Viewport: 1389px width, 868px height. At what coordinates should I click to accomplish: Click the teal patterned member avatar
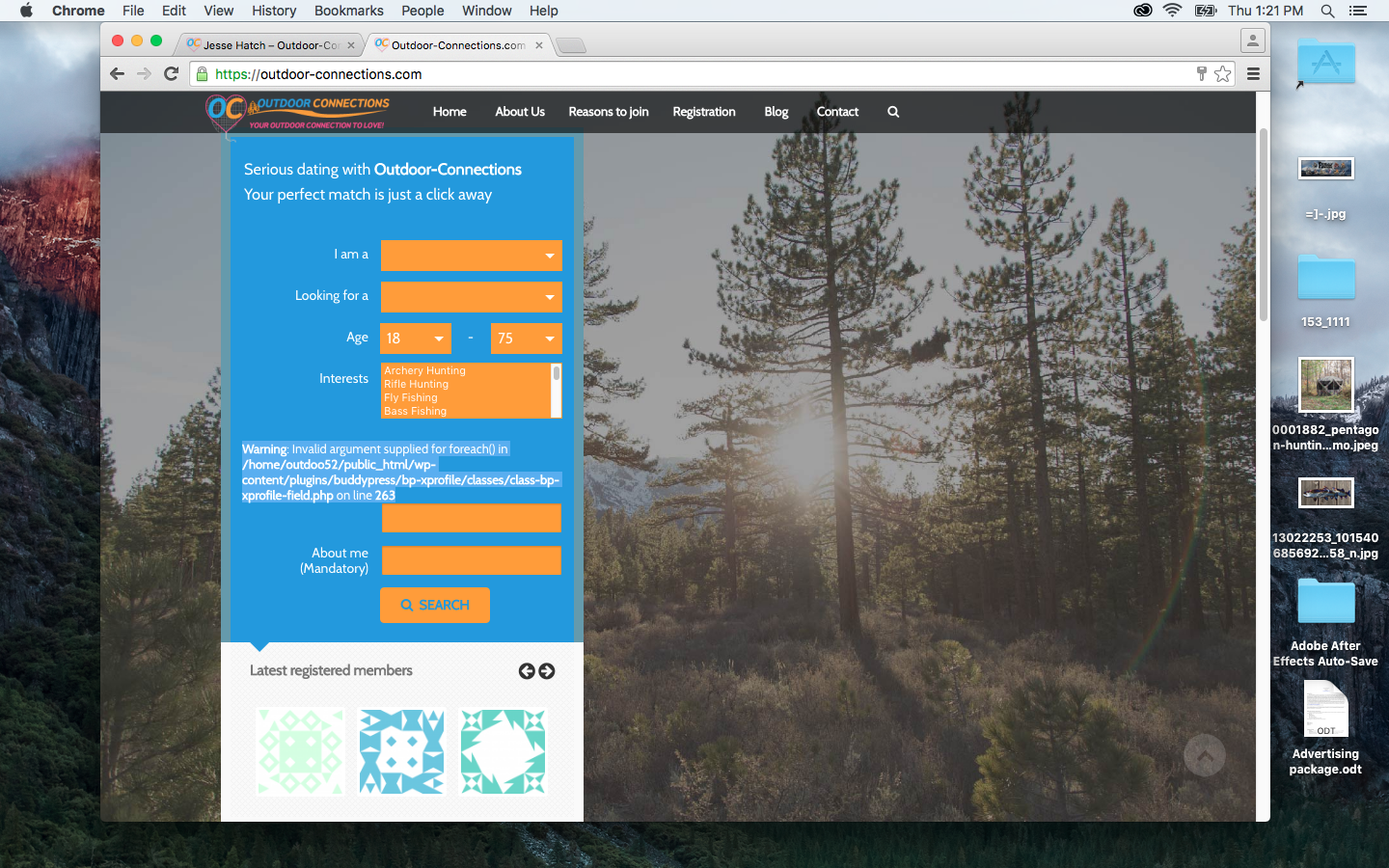503,752
